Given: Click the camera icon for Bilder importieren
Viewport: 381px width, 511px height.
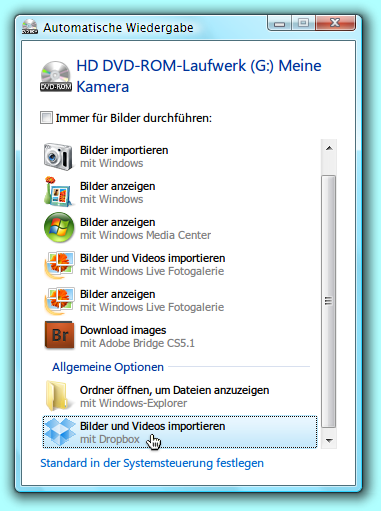Looking at the screenshot, I should click(x=58, y=156).
